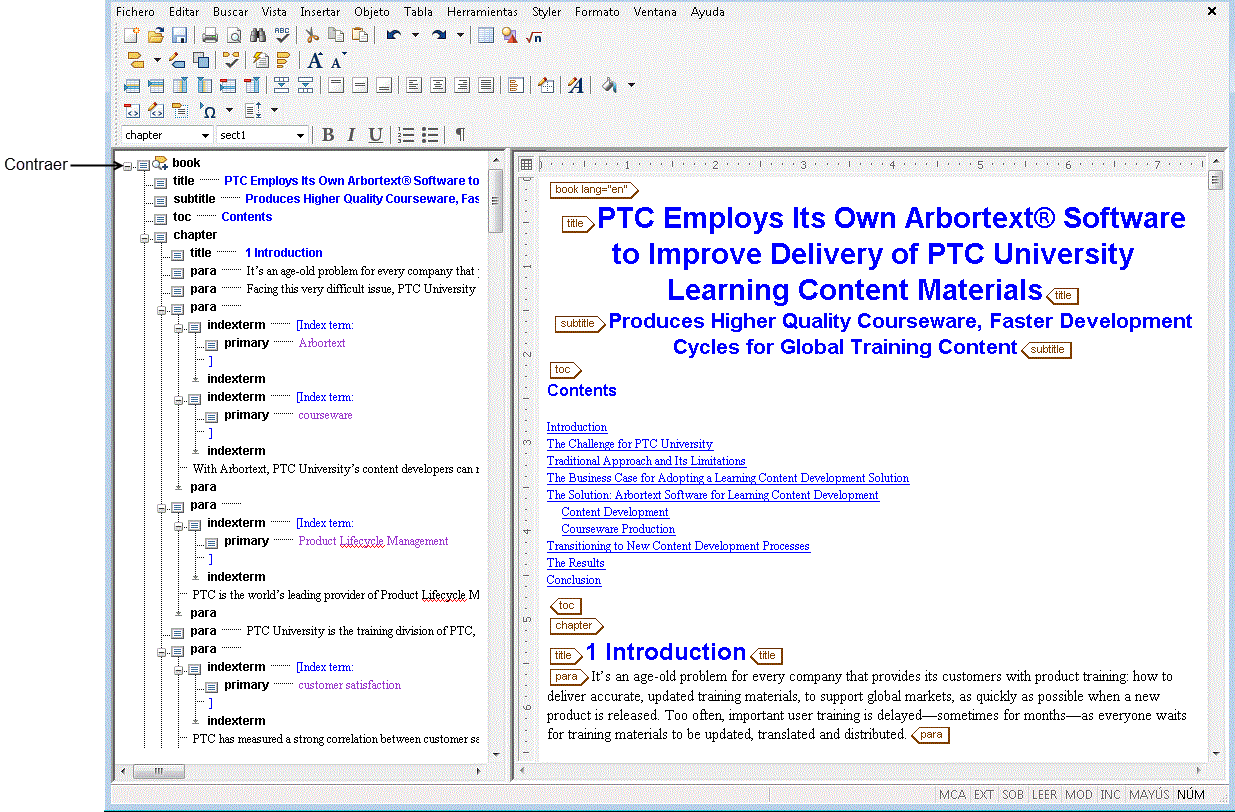Toggle Bold formatting
This screenshot has height=812, width=1235.
pyautogui.click(x=328, y=135)
